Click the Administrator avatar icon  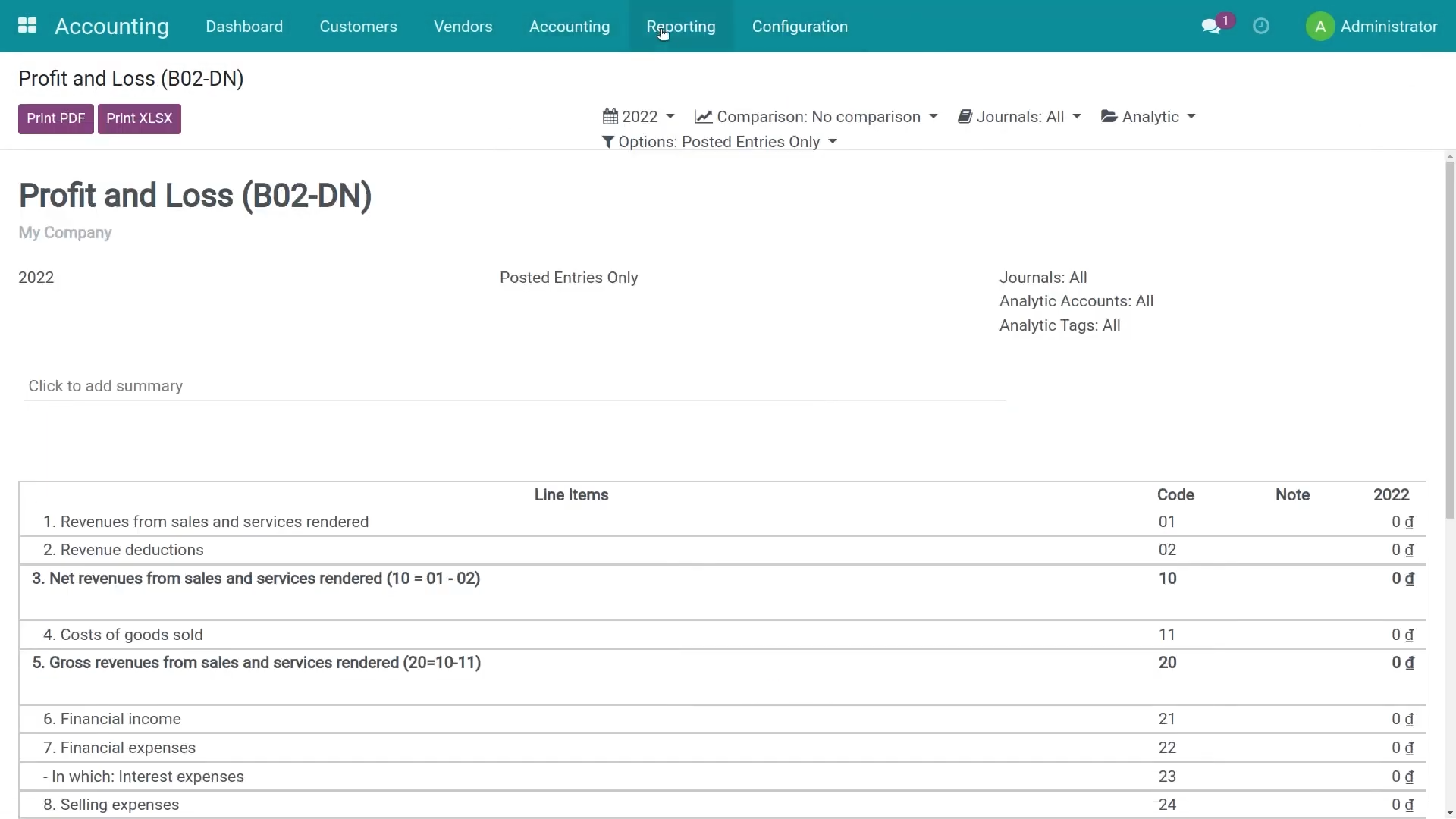(x=1320, y=27)
